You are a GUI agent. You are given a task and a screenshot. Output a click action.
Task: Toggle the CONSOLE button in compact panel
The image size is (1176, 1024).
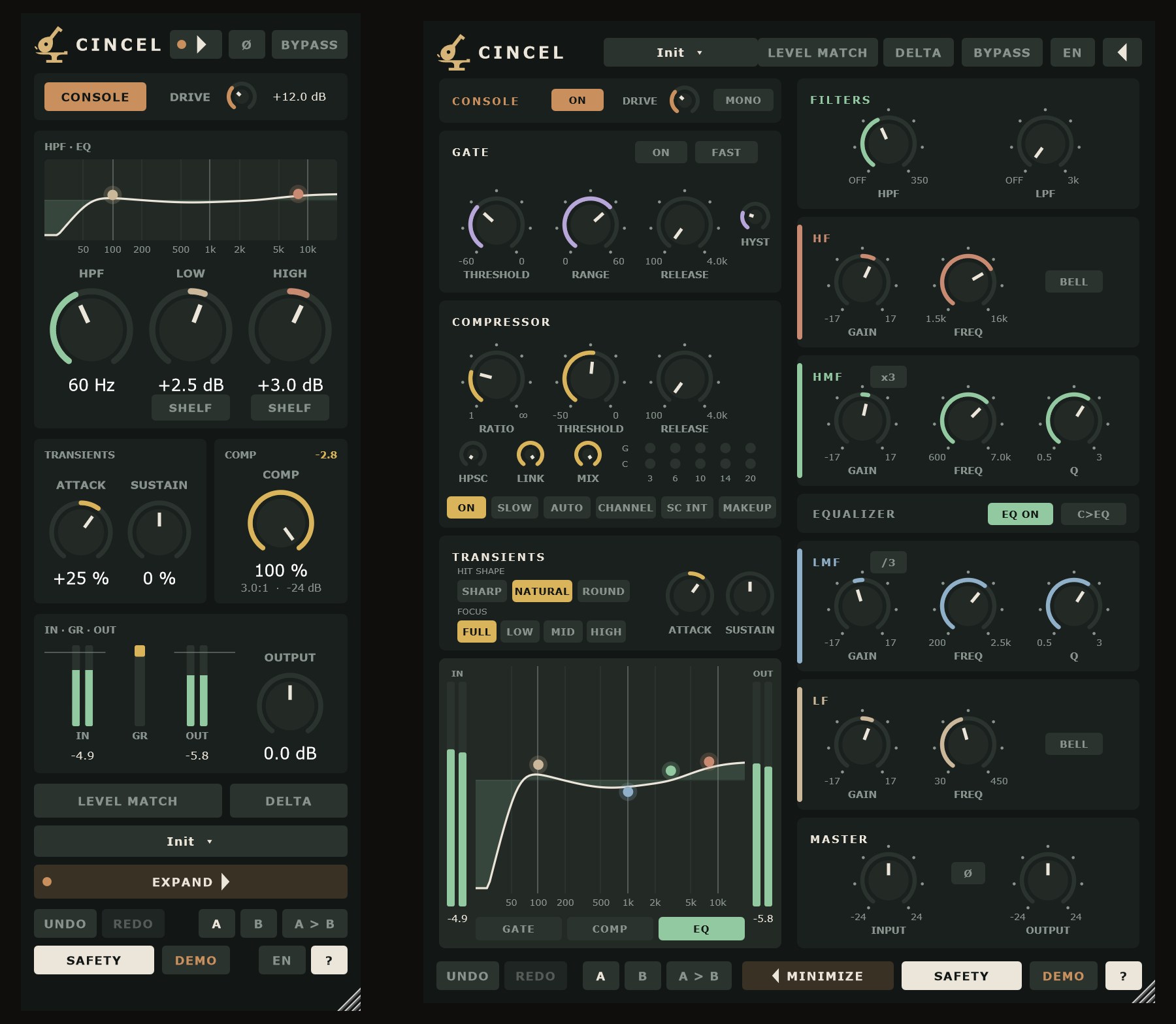pos(95,97)
